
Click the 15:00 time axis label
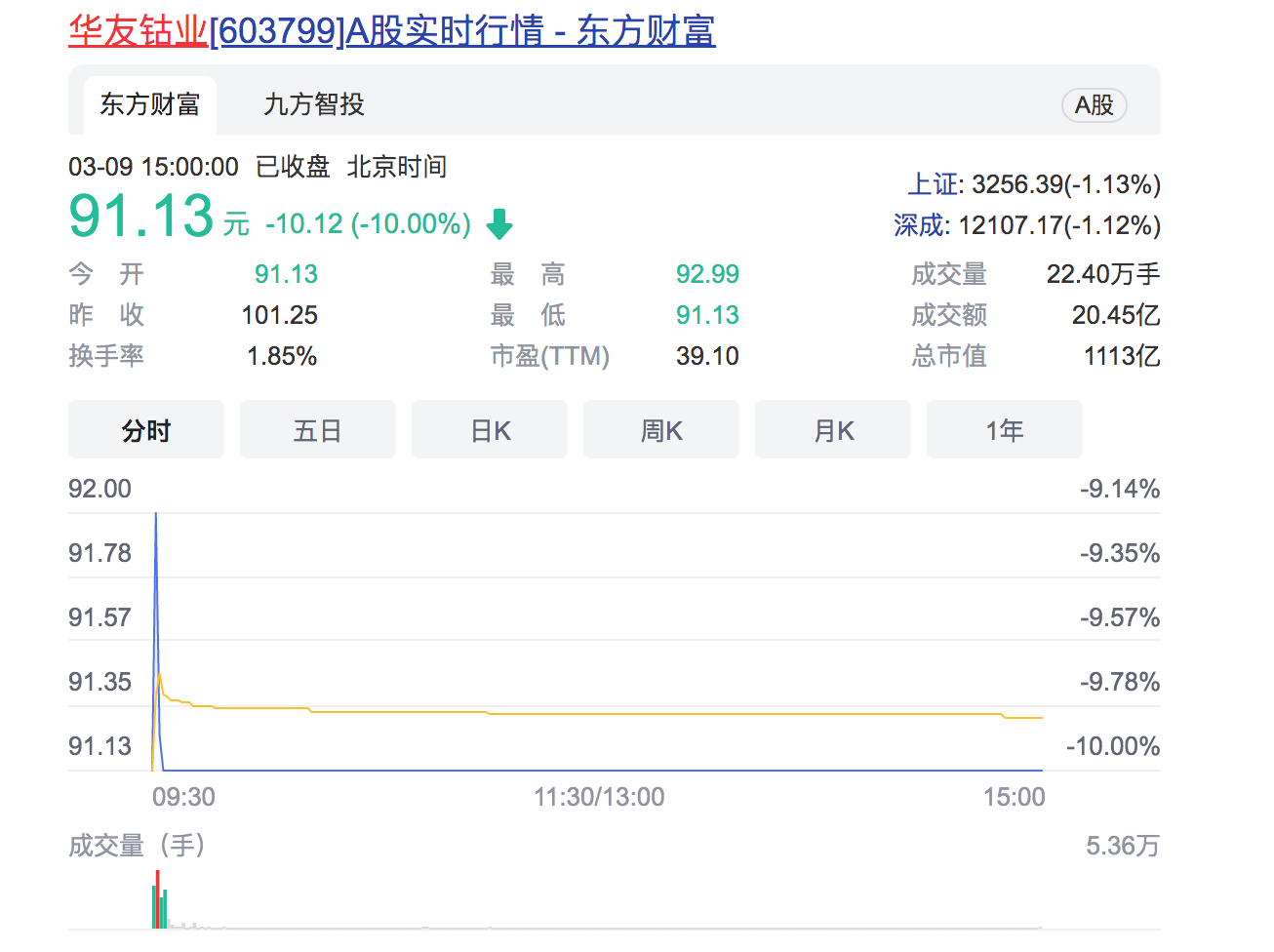[x=1014, y=797]
